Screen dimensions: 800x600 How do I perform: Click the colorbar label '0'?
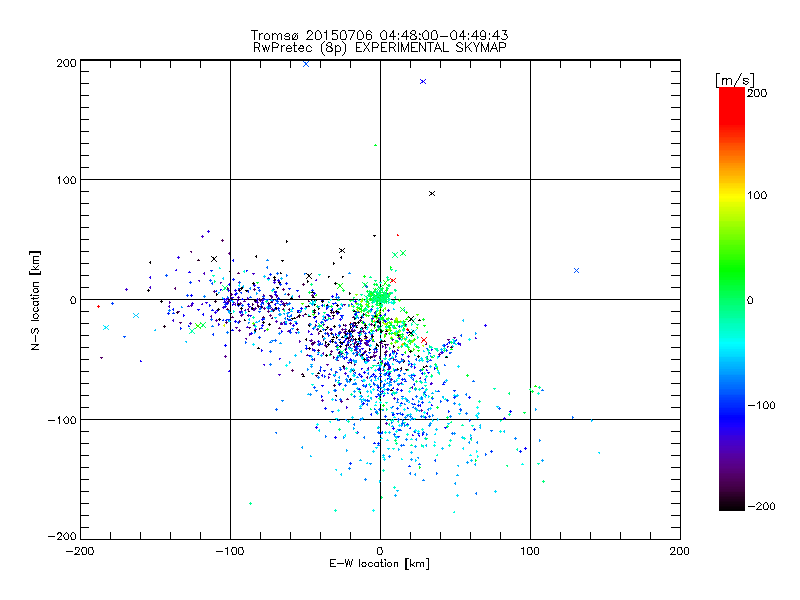coord(750,301)
